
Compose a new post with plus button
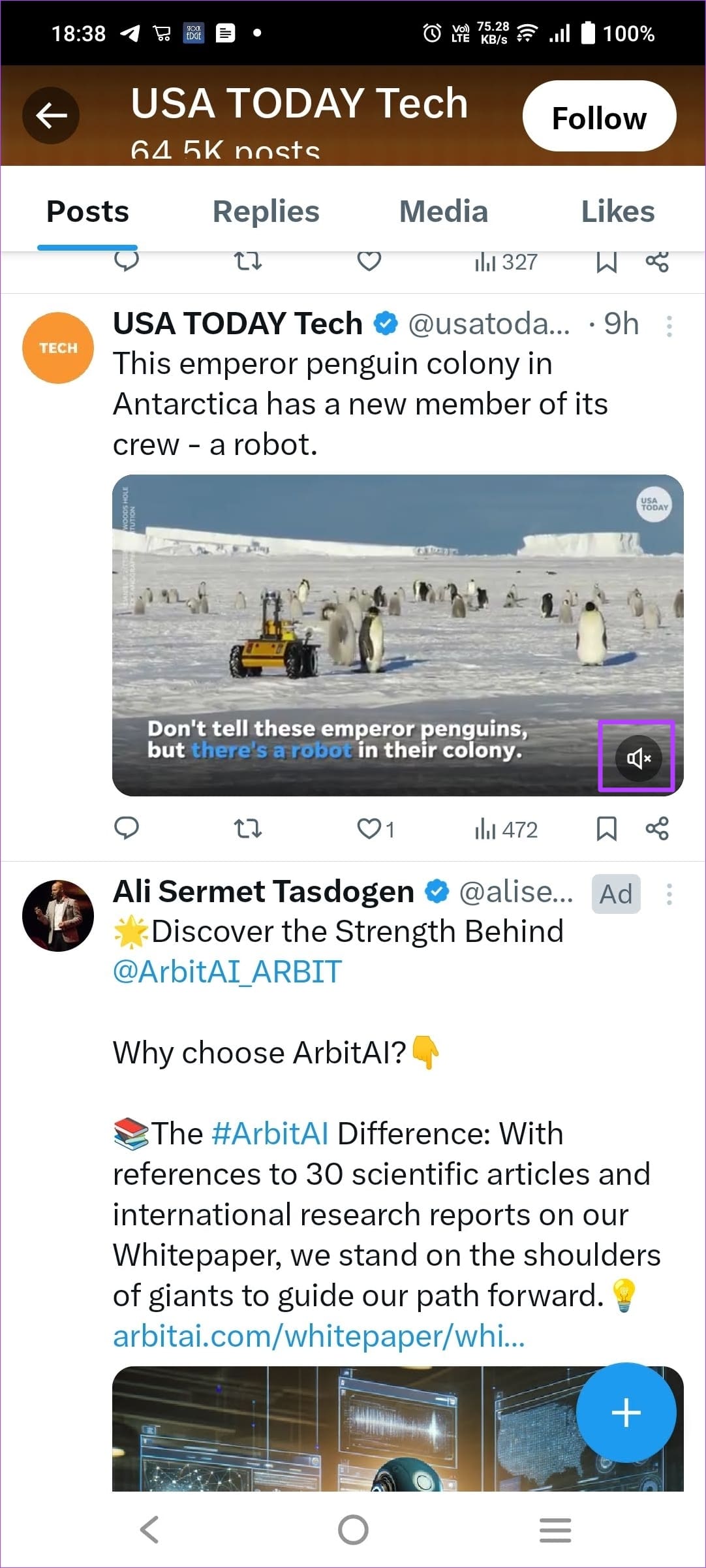(x=626, y=1413)
